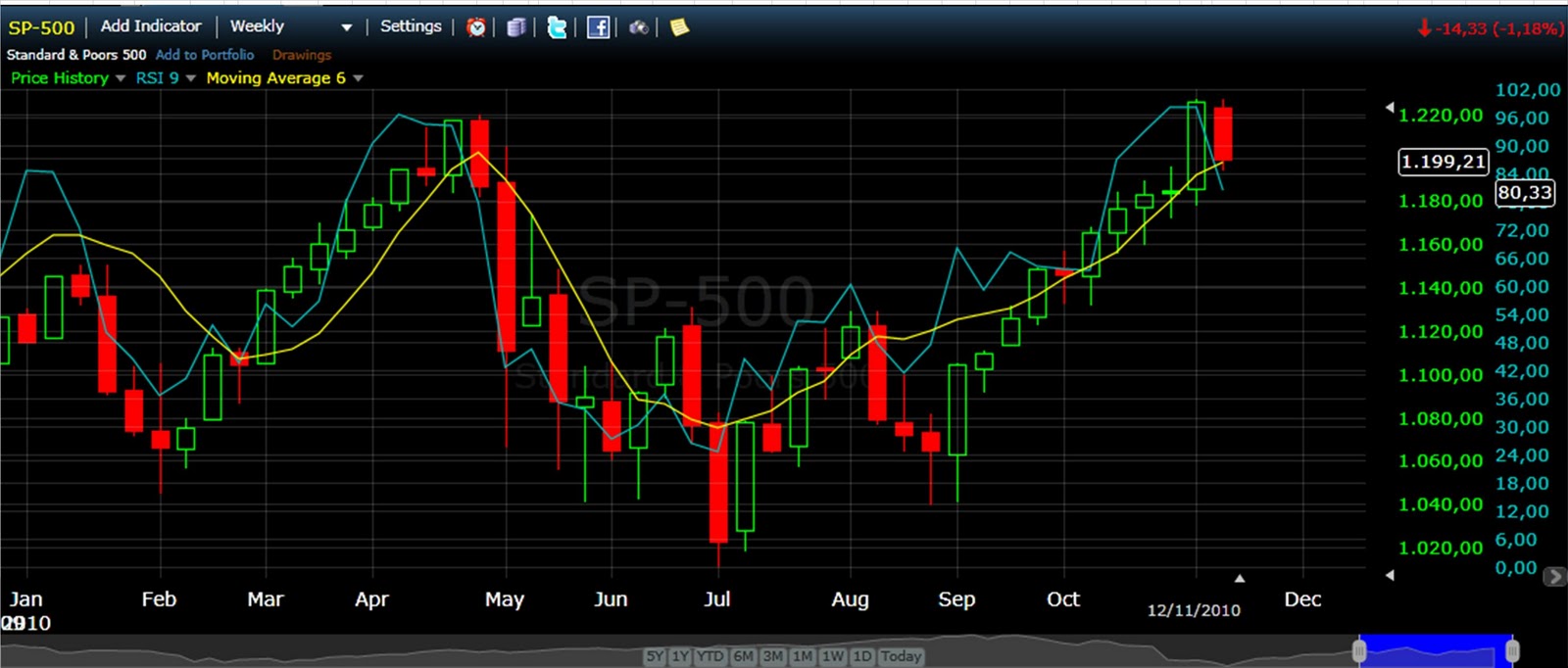Open the database stack icon

coord(516,27)
